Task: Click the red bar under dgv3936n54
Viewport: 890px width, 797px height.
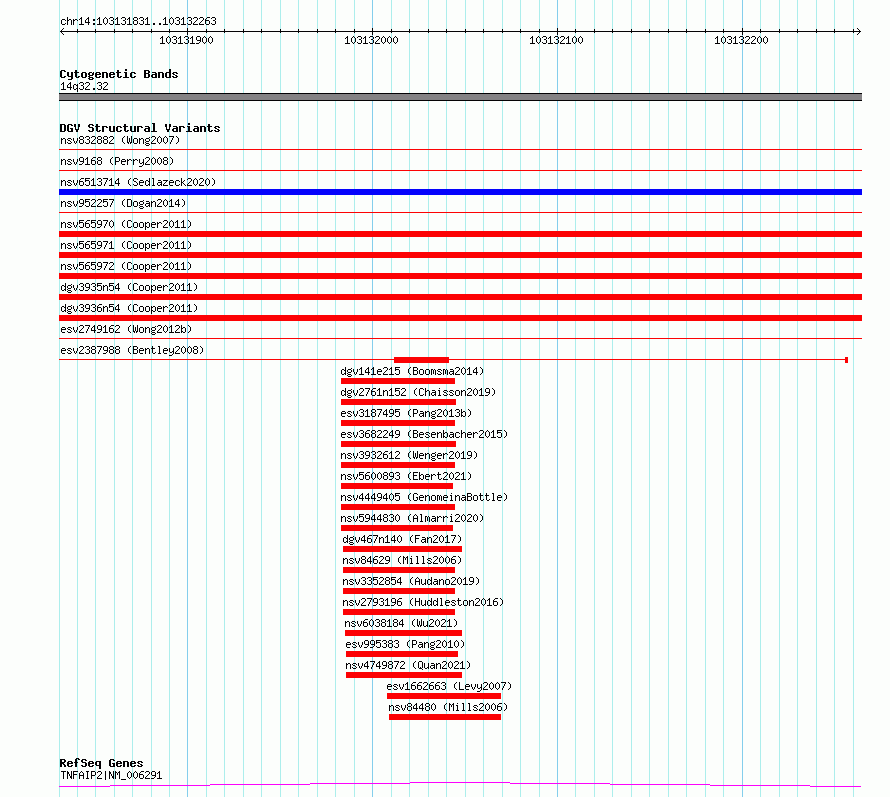Action: [x=460, y=318]
